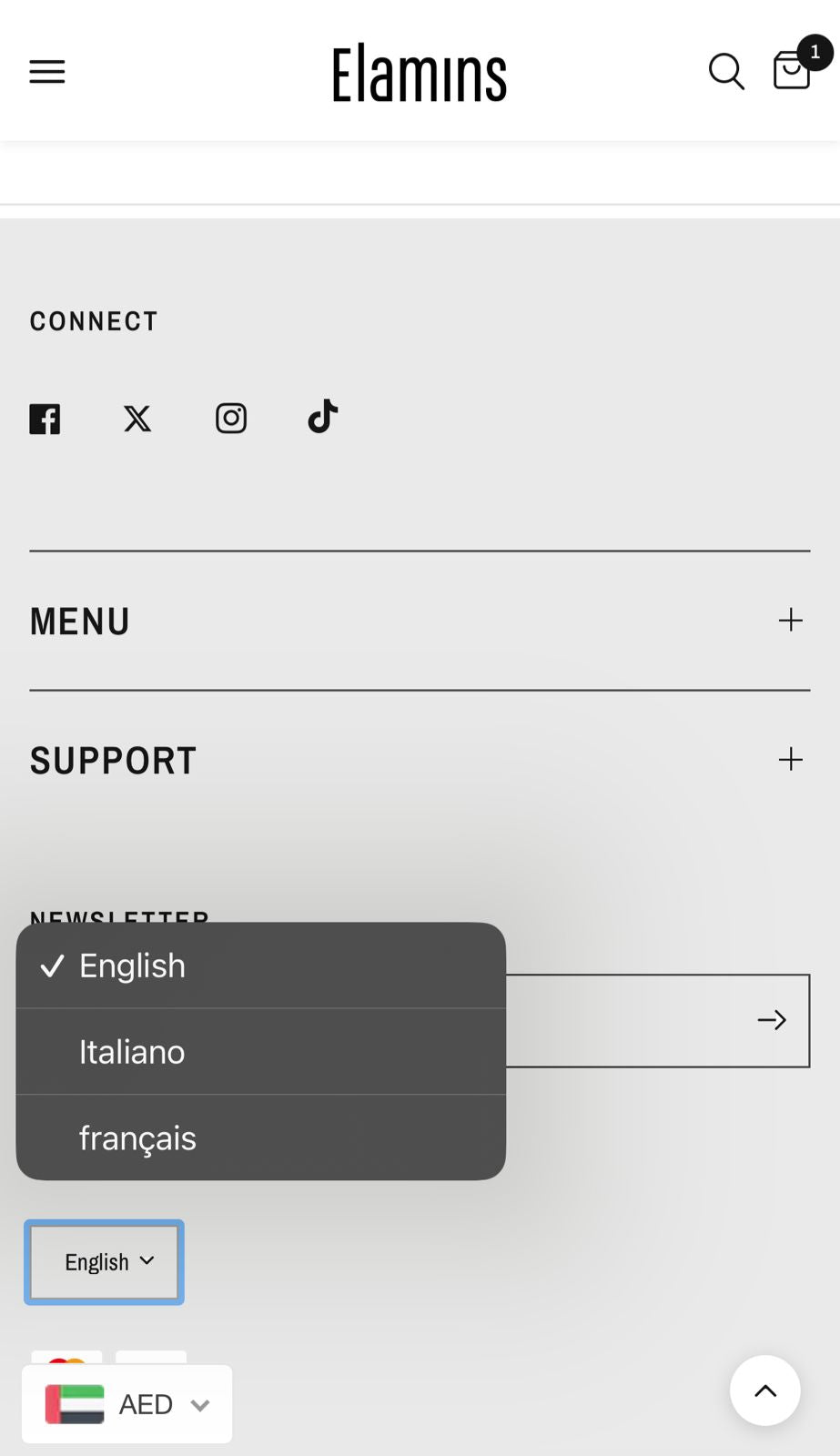Visit the Instagram account
This screenshot has height=1456, width=840.
(x=230, y=419)
